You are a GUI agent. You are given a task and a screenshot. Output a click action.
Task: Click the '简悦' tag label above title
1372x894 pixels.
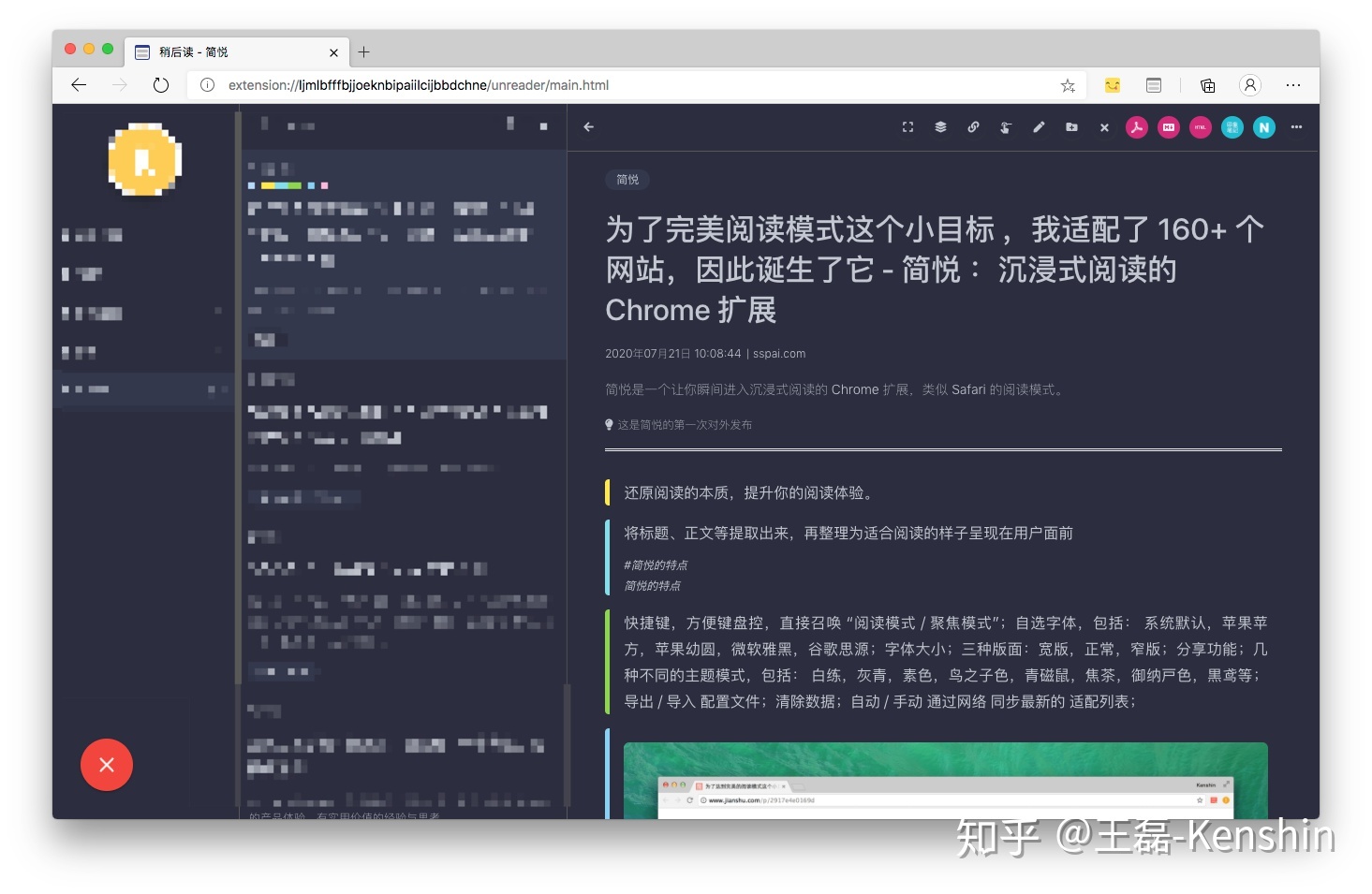pos(627,180)
